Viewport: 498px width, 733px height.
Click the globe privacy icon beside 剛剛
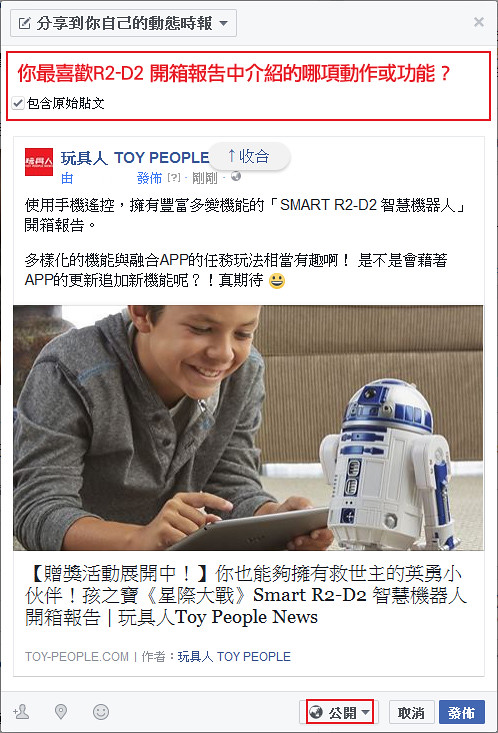pos(236,176)
